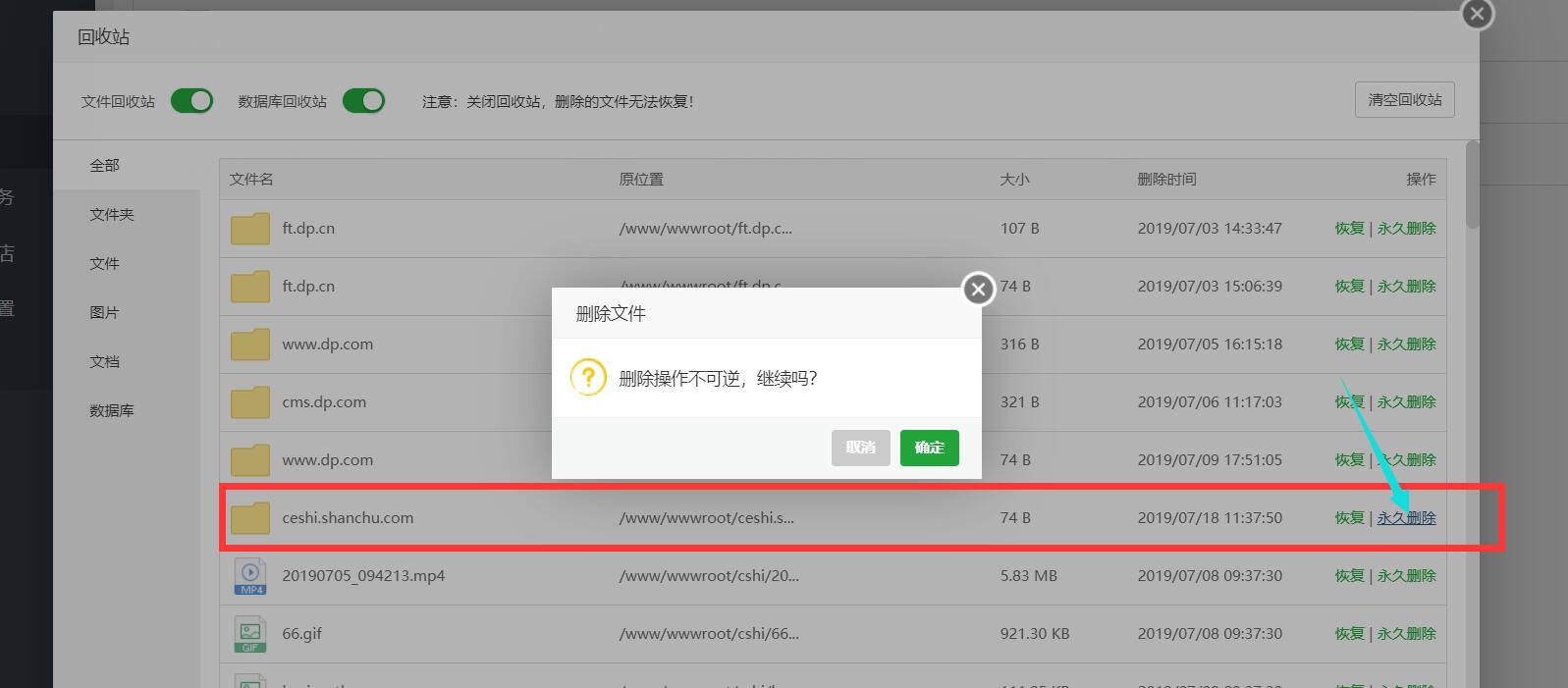Click folder icon of ft.dp.cn 74 B row

point(250,286)
